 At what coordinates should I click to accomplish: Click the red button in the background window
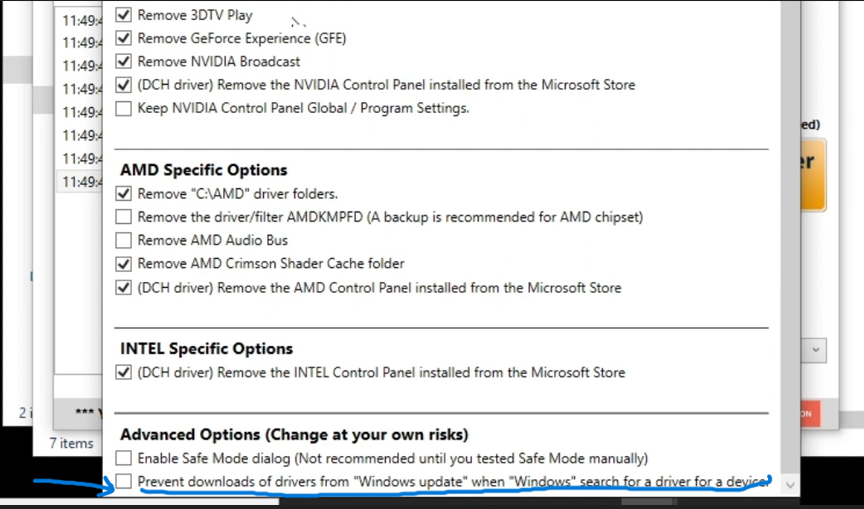tap(809, 414)
